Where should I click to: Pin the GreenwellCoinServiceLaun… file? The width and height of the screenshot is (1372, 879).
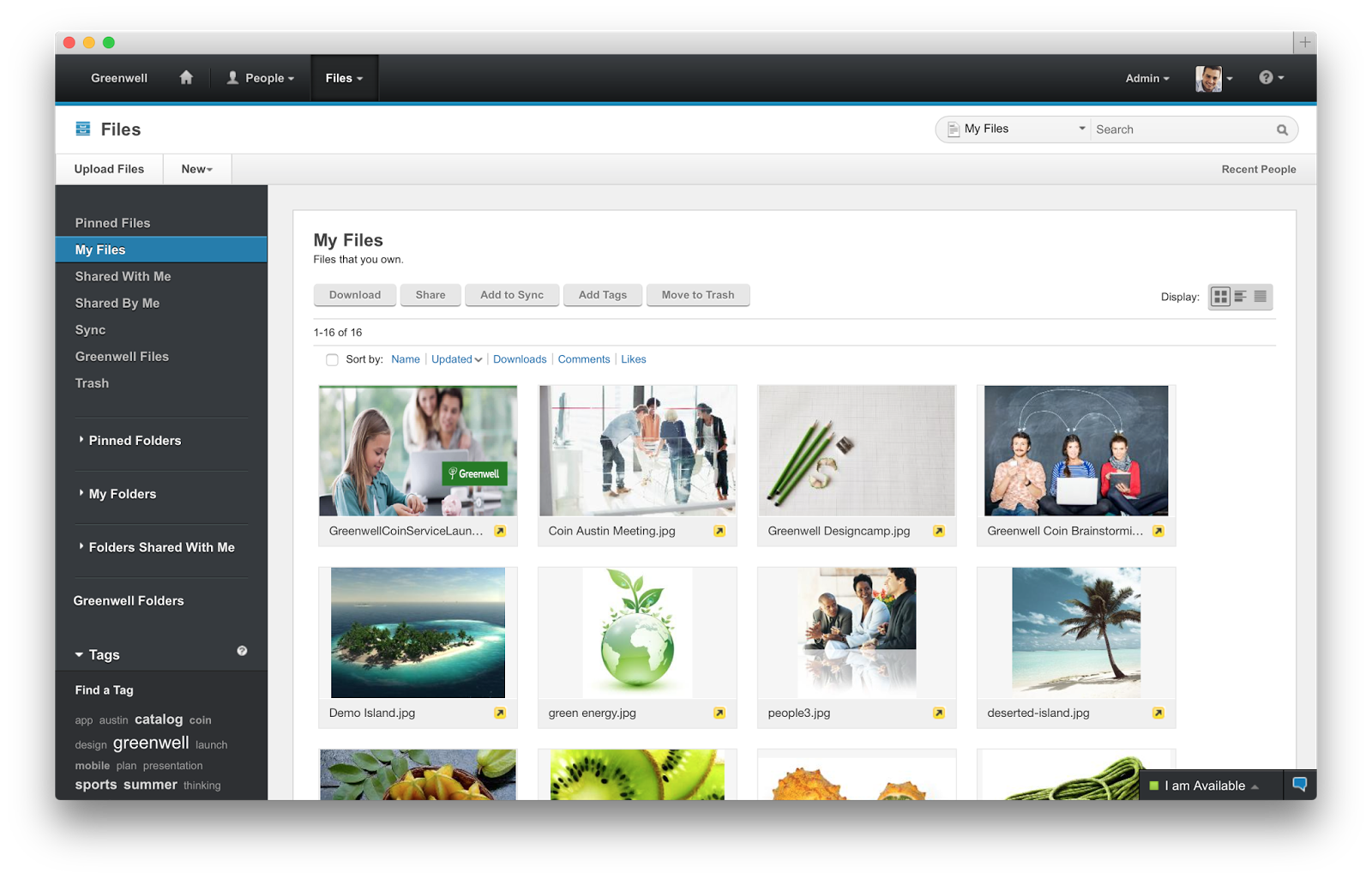point(500,532)
